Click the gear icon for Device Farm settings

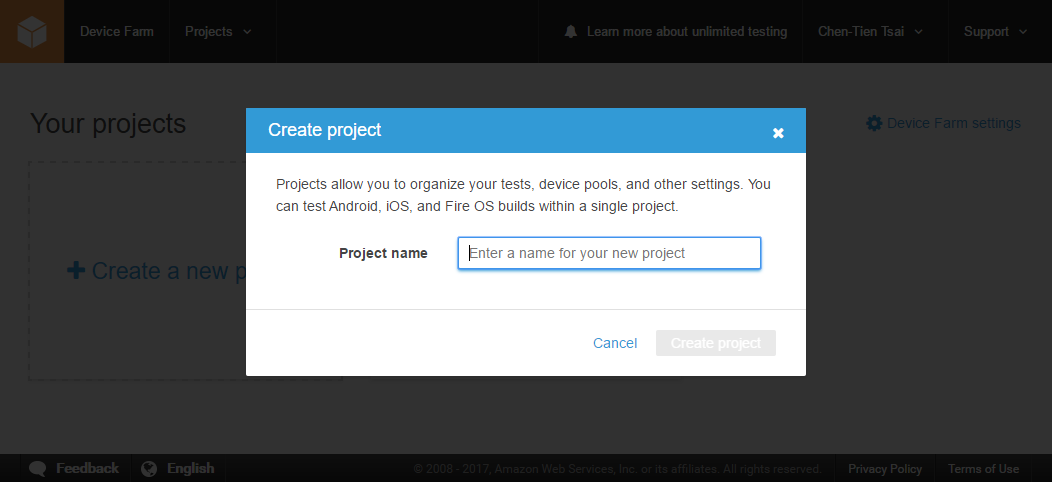pos(874,123)
